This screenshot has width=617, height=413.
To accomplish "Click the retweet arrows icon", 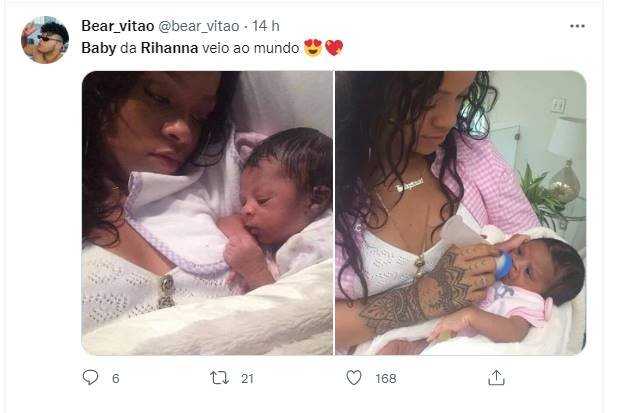I will tap(219, 378).
